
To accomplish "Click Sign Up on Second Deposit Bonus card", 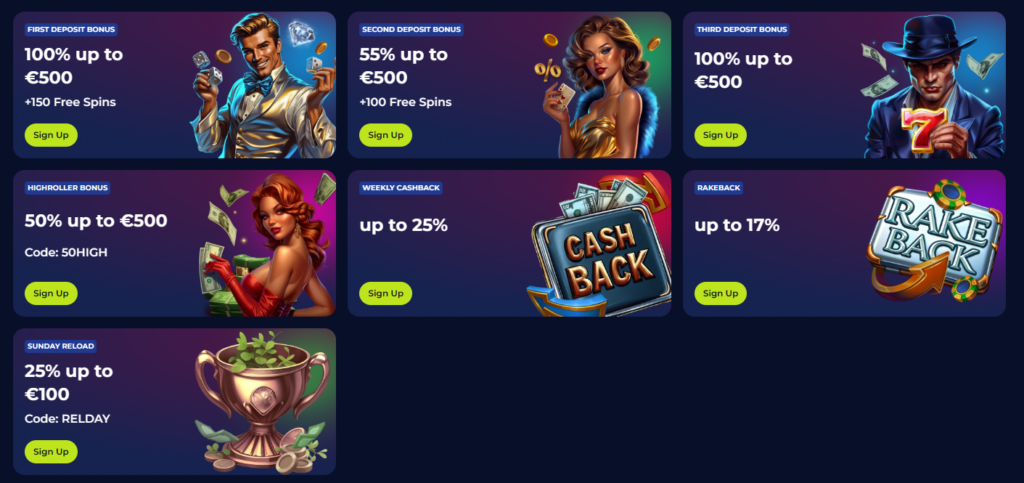I will coord(385,135).
